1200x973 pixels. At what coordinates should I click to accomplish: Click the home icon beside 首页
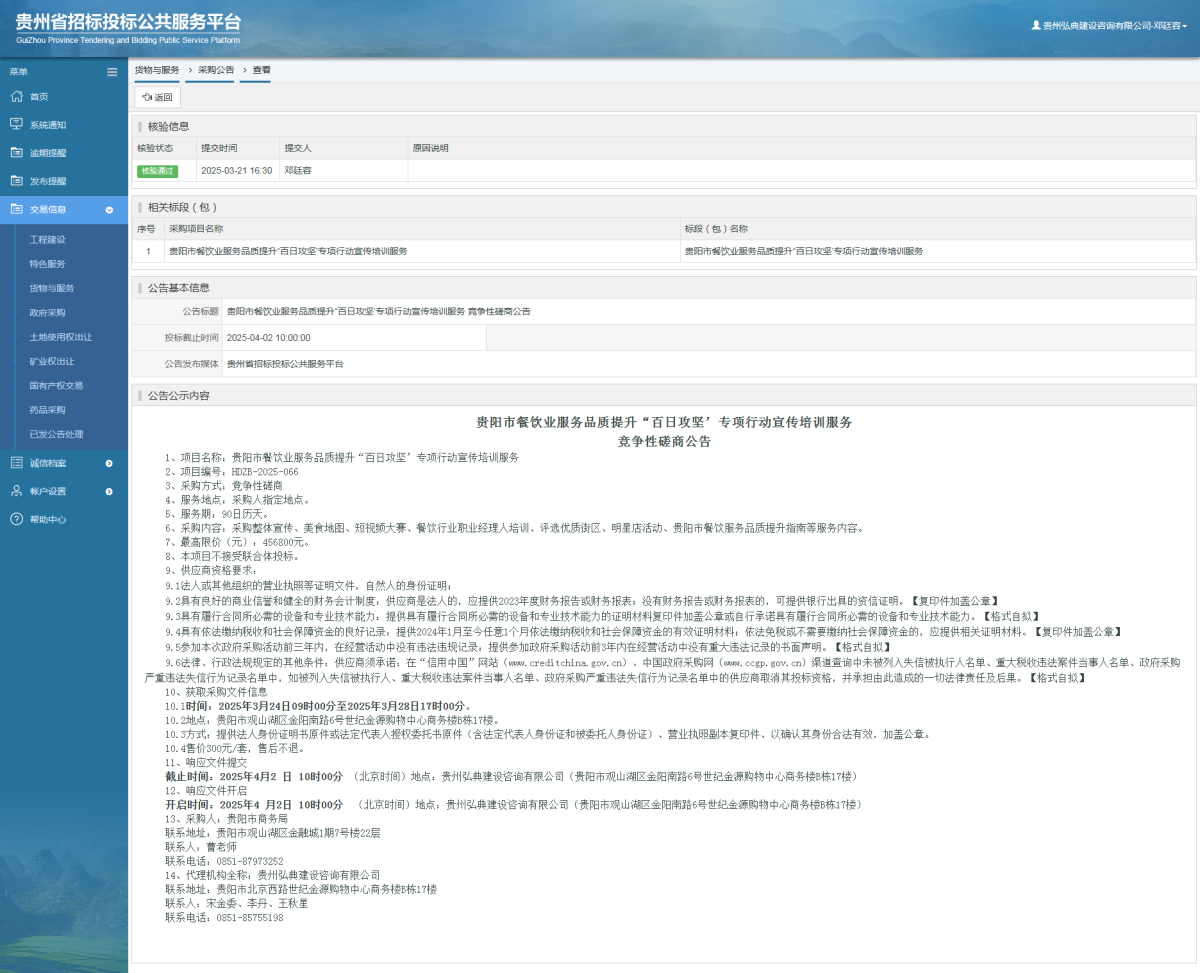coord(16,97)
